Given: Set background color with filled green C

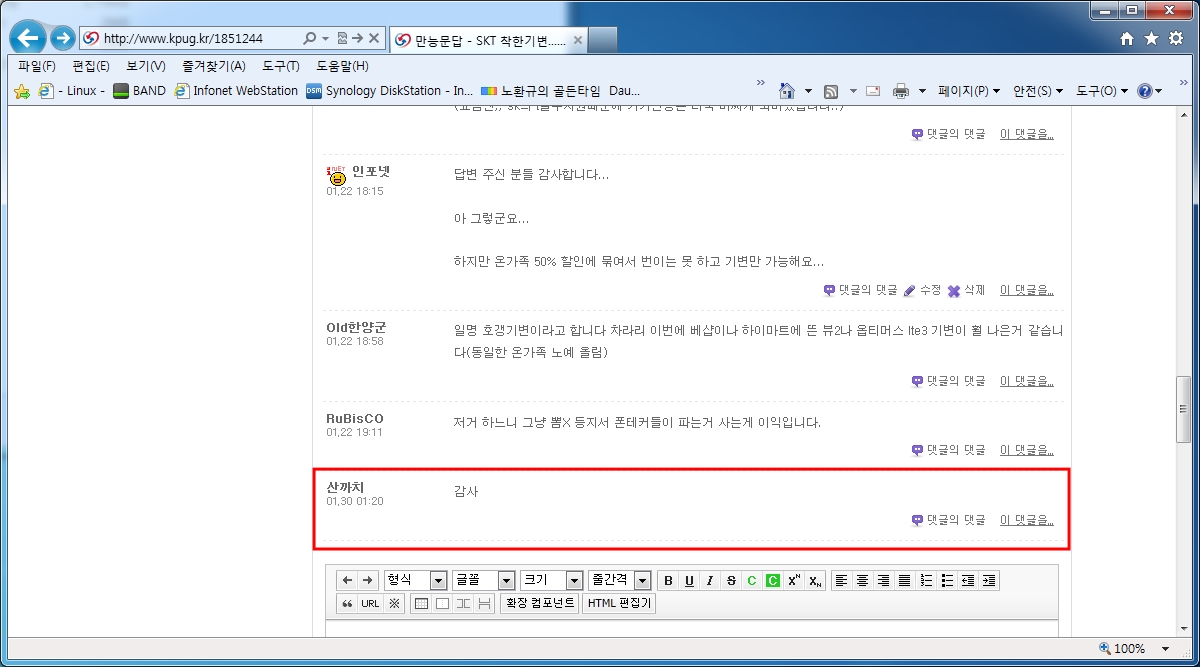Looking at the screenshot, I should coord(773,581).
